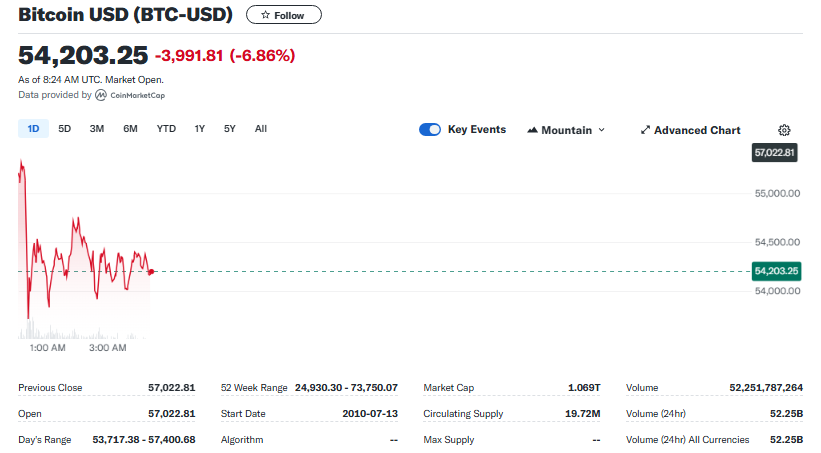Click the large 54,203.25 price value
The image size is (821, 453).
coord(83,56)
